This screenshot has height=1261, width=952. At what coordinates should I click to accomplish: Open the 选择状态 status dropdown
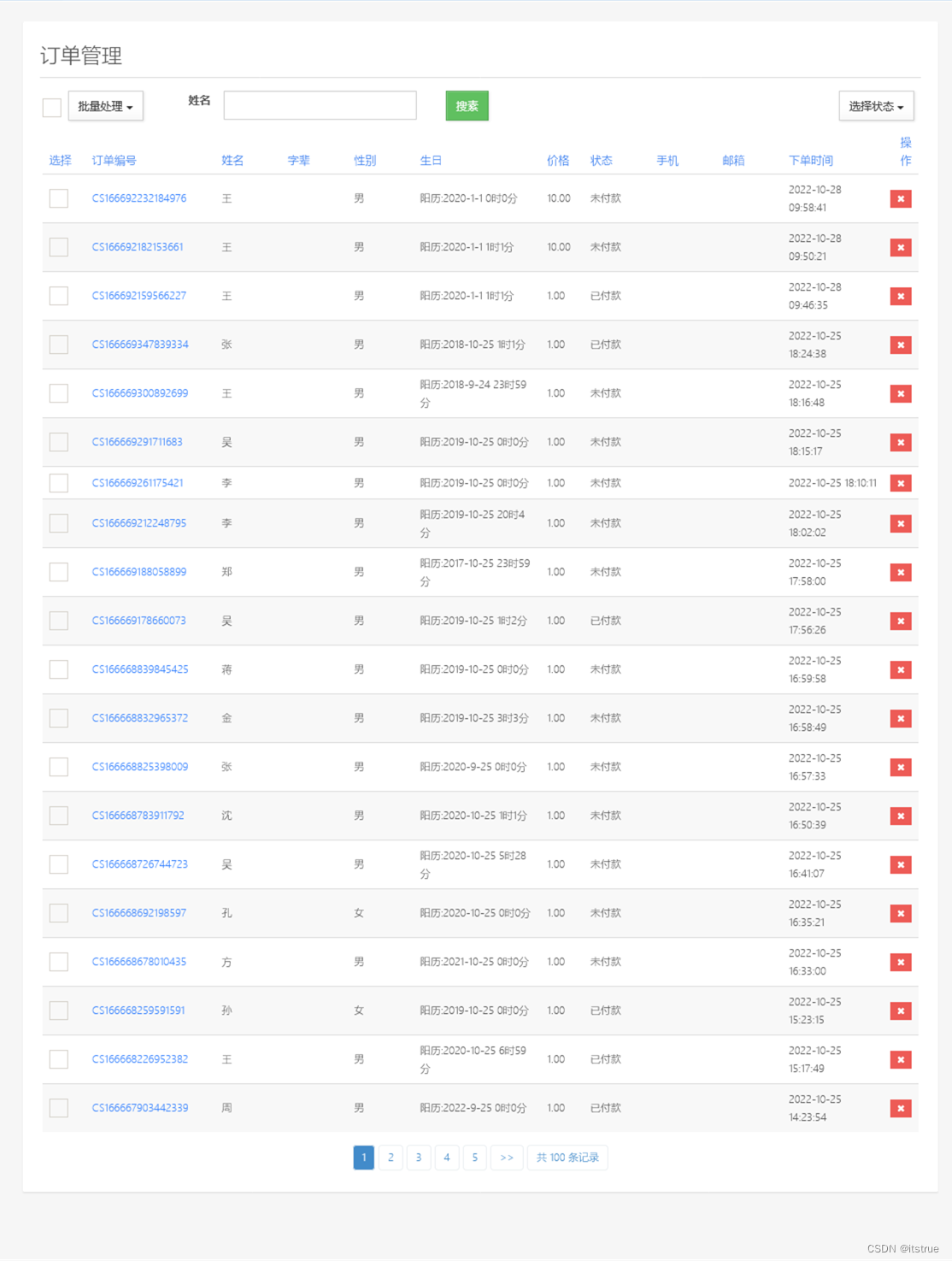tap(876, 106)
